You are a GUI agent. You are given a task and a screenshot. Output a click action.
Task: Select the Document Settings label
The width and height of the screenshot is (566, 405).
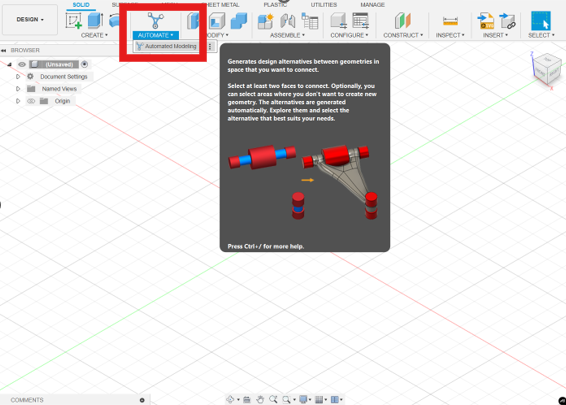(x=64, y=77)
